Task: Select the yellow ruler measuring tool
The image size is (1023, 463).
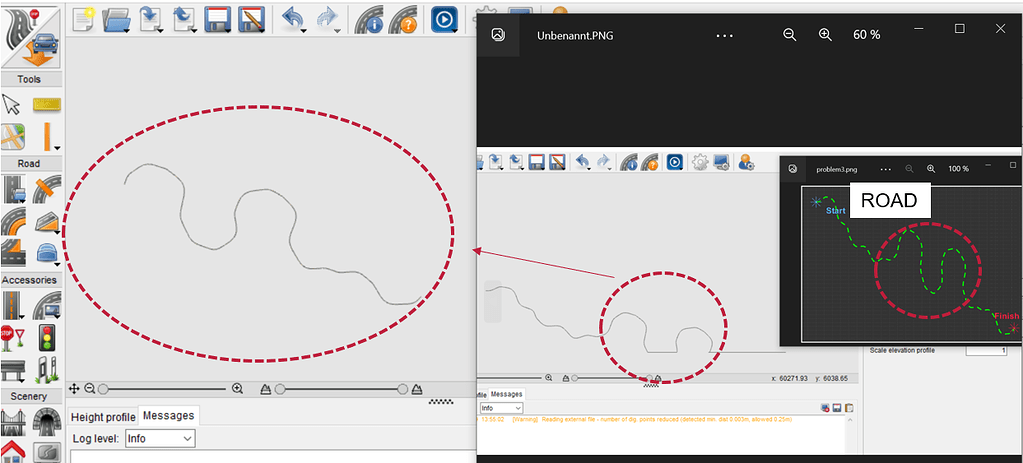Action: coord(46,104)
